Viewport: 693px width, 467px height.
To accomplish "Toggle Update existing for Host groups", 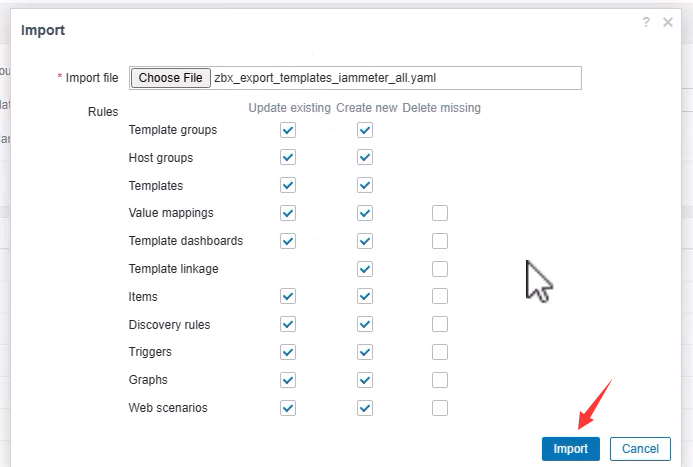I will [289, 158].
